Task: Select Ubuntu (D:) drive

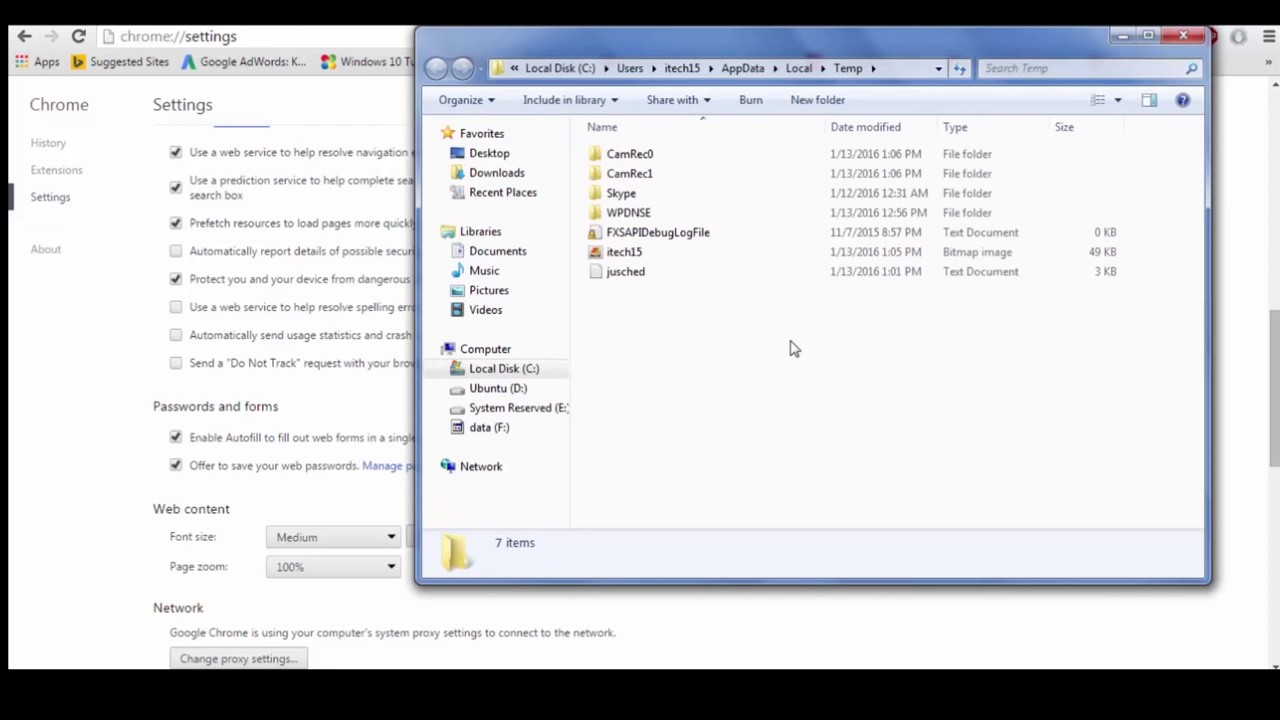Action: pos(497,388)
